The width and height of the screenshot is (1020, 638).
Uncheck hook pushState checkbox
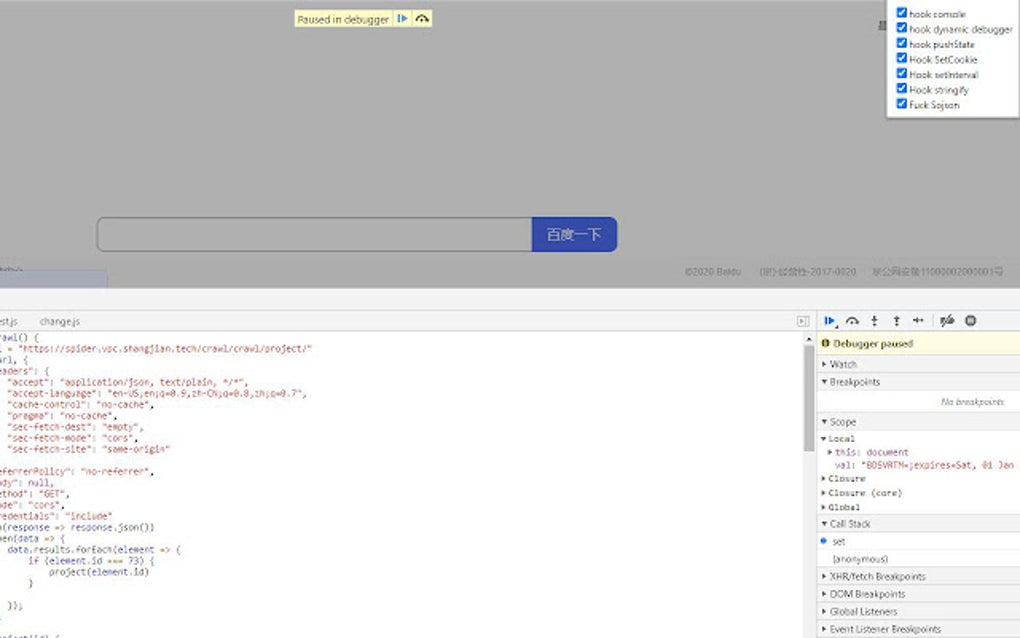(x=903, y=44)
